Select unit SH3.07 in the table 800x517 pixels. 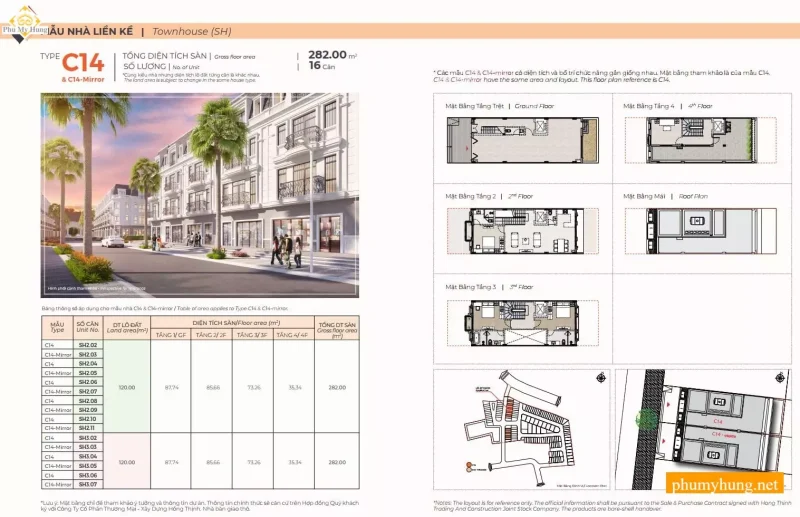click(87, 484)
